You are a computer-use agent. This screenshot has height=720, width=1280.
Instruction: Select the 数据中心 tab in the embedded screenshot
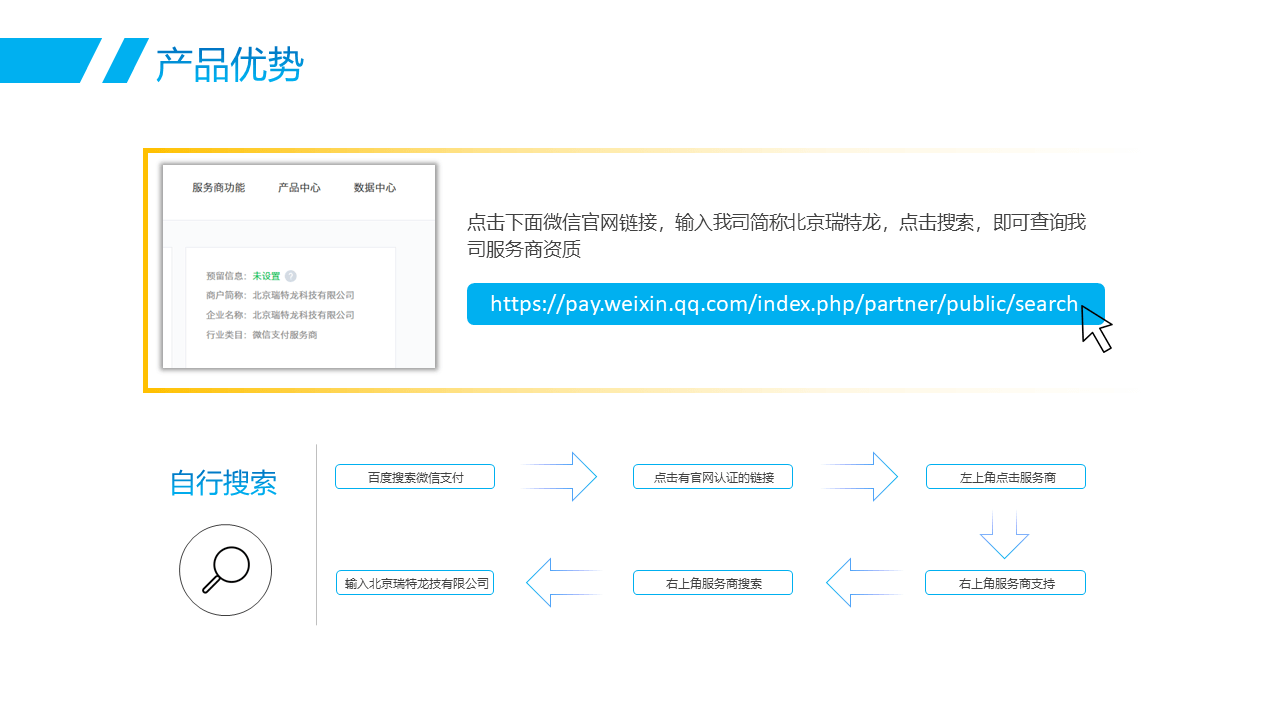click(x=375, y=188)
